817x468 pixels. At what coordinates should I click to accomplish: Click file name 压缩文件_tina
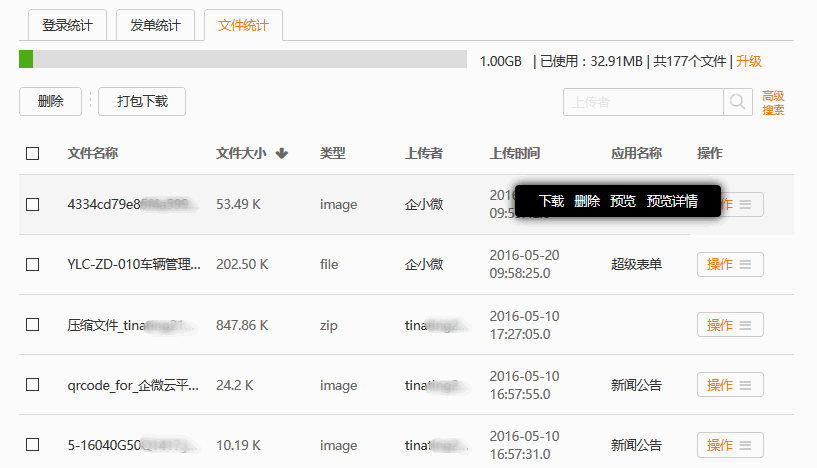(x=132, y=325)
